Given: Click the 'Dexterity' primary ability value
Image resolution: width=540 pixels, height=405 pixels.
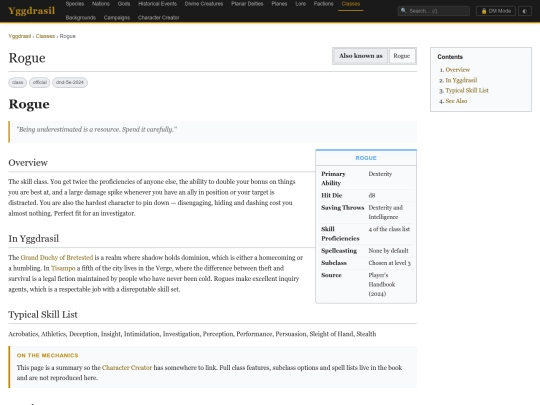Looking at the screenshot, I should [380, 174].
